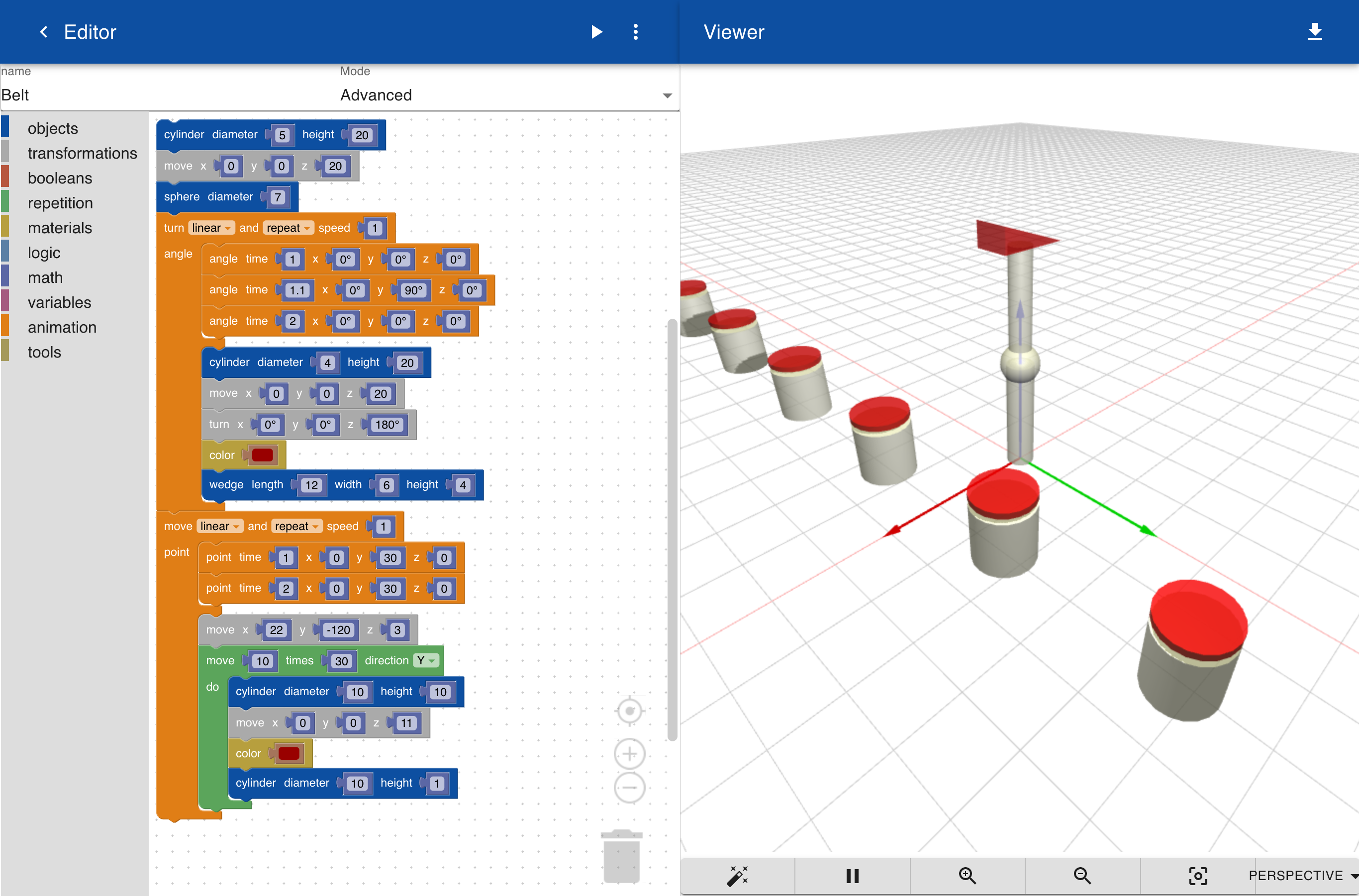Edit move animation speed value 1
1359x896 pixels.
click(x=383, y=526)
